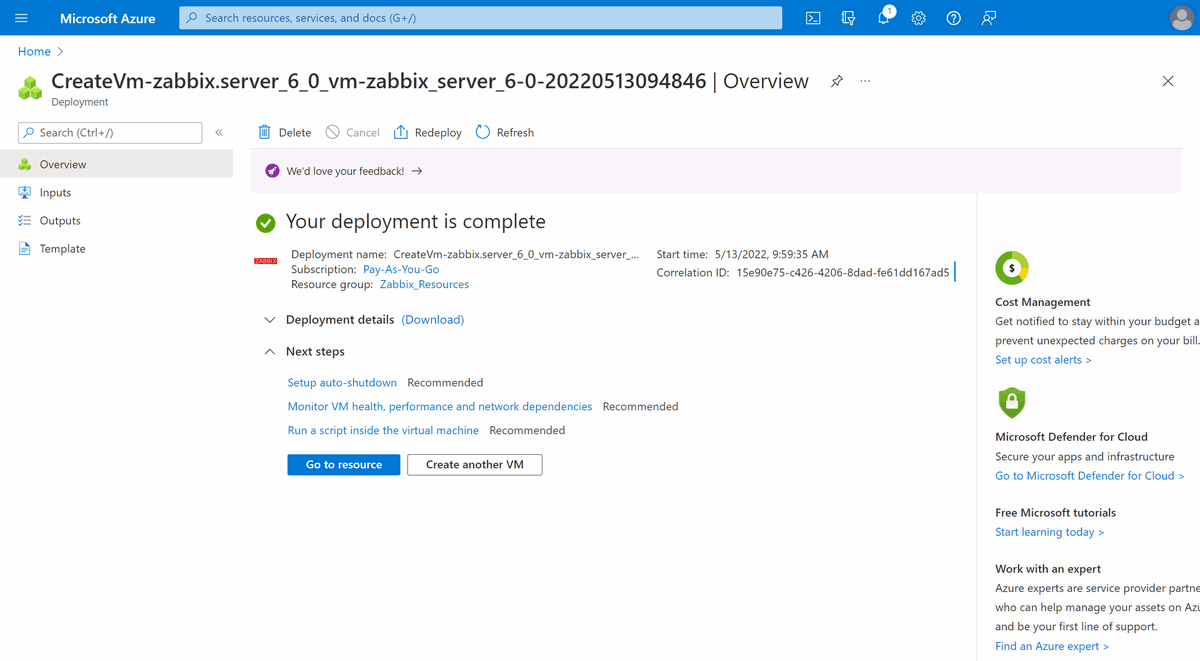Click the Go to resource button
This screenshot has width=1200, height=661.
[344, 465]
